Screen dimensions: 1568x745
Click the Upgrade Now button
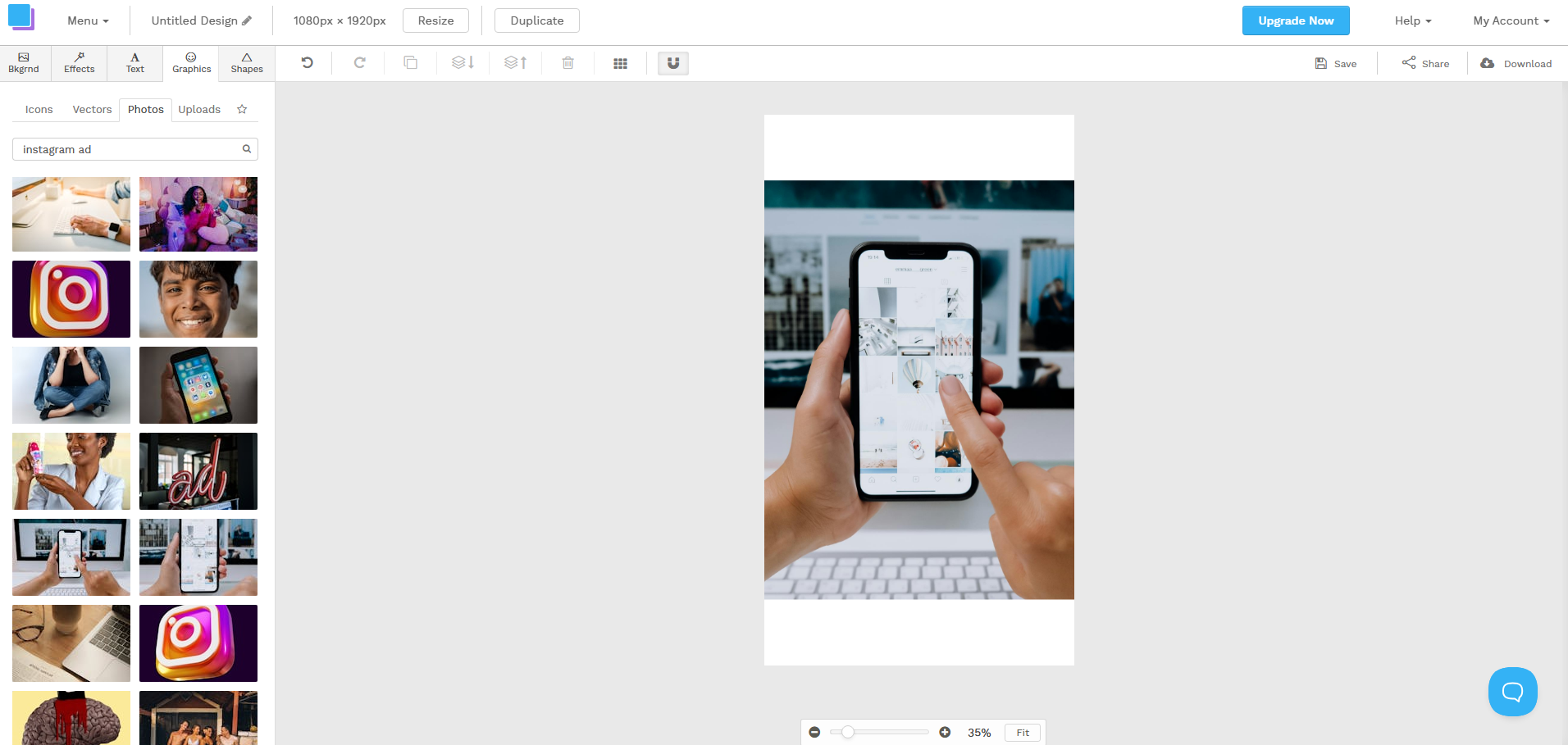point(1296,20)
